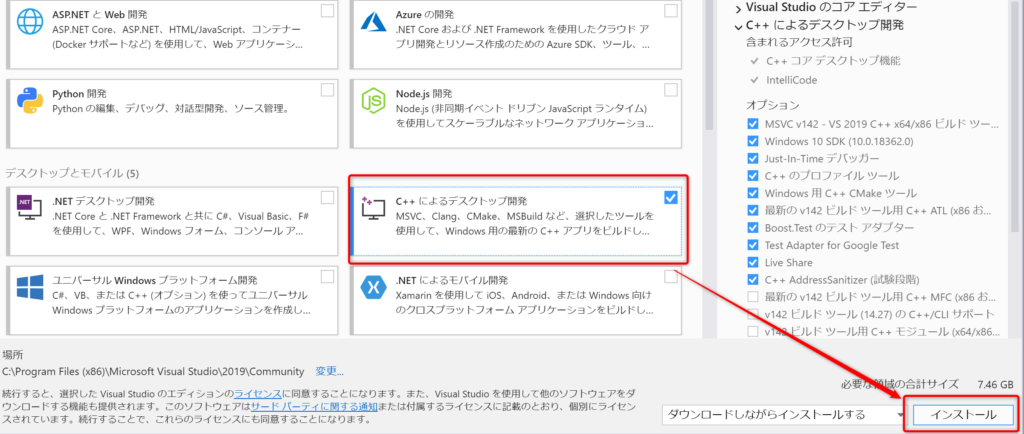Click the ASP.NET and Web development globe icon
The width and height of the screenshot is (1024, 434).
click(29, 23)
